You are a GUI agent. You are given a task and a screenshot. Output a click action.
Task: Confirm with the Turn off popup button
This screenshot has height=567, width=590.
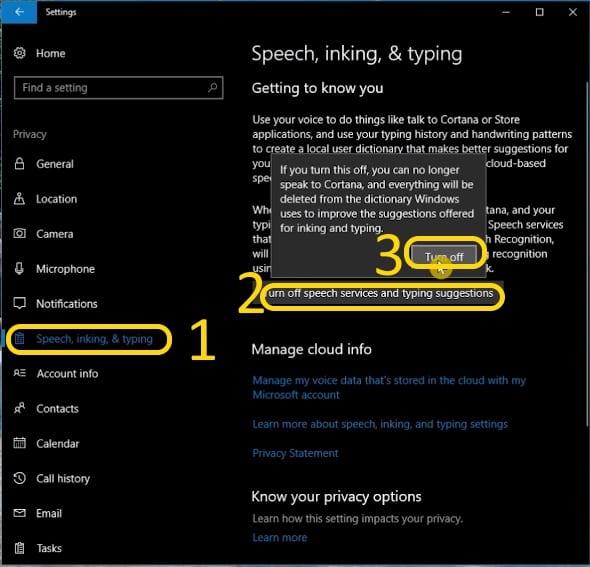point(444,257)
